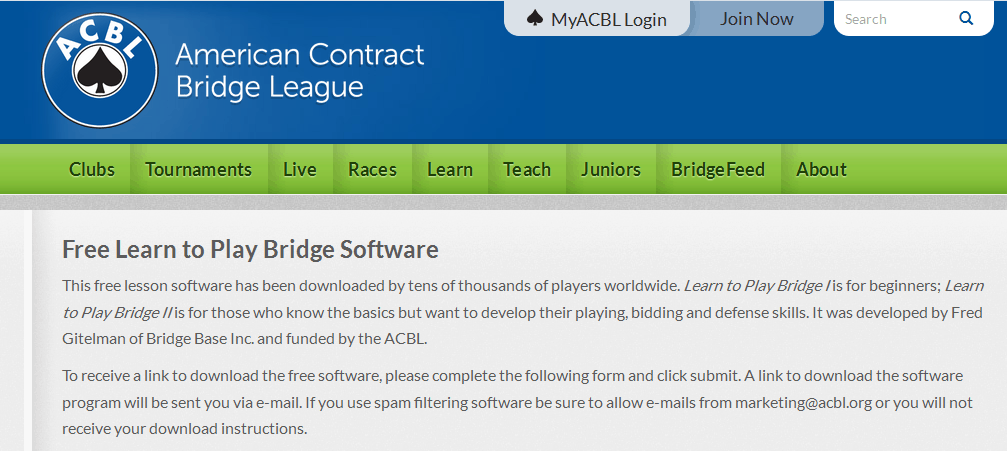Click the search magnifier icon

point(966,19)
